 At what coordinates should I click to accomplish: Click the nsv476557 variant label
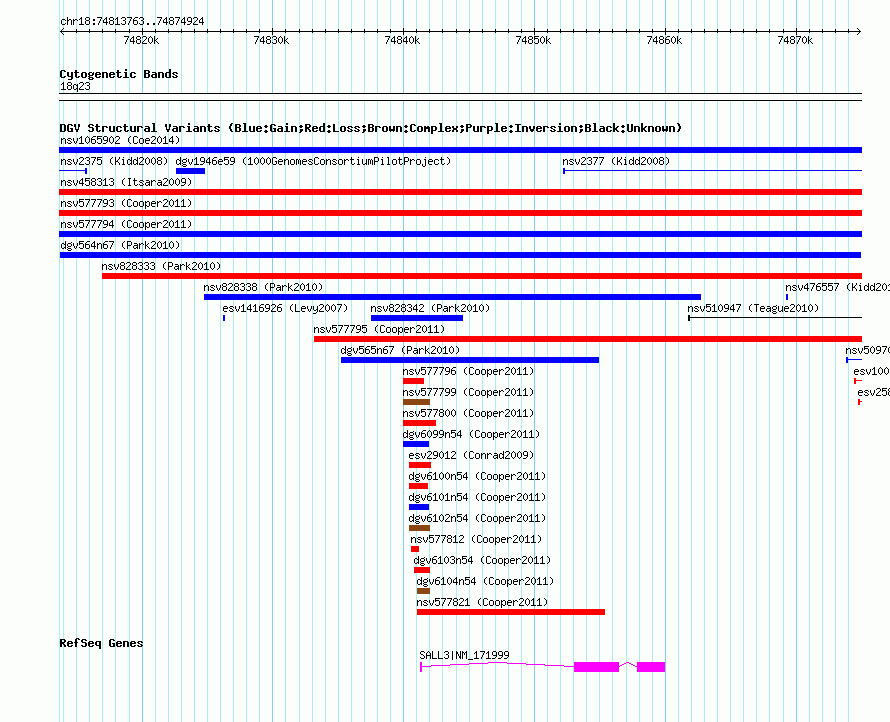(x=837, y=287)
